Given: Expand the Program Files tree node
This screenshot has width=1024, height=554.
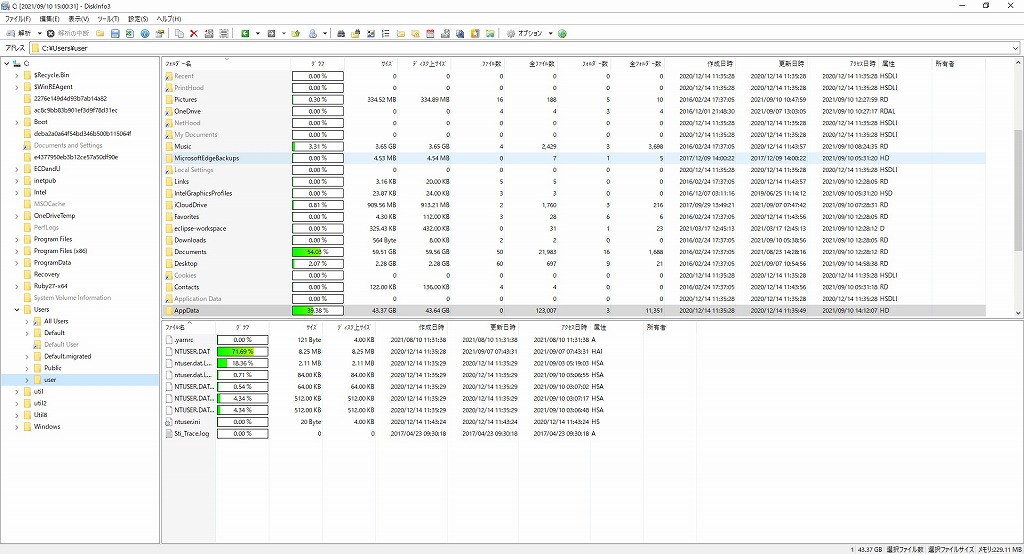Looking at the screenshot, I should (x=17, y=239).
